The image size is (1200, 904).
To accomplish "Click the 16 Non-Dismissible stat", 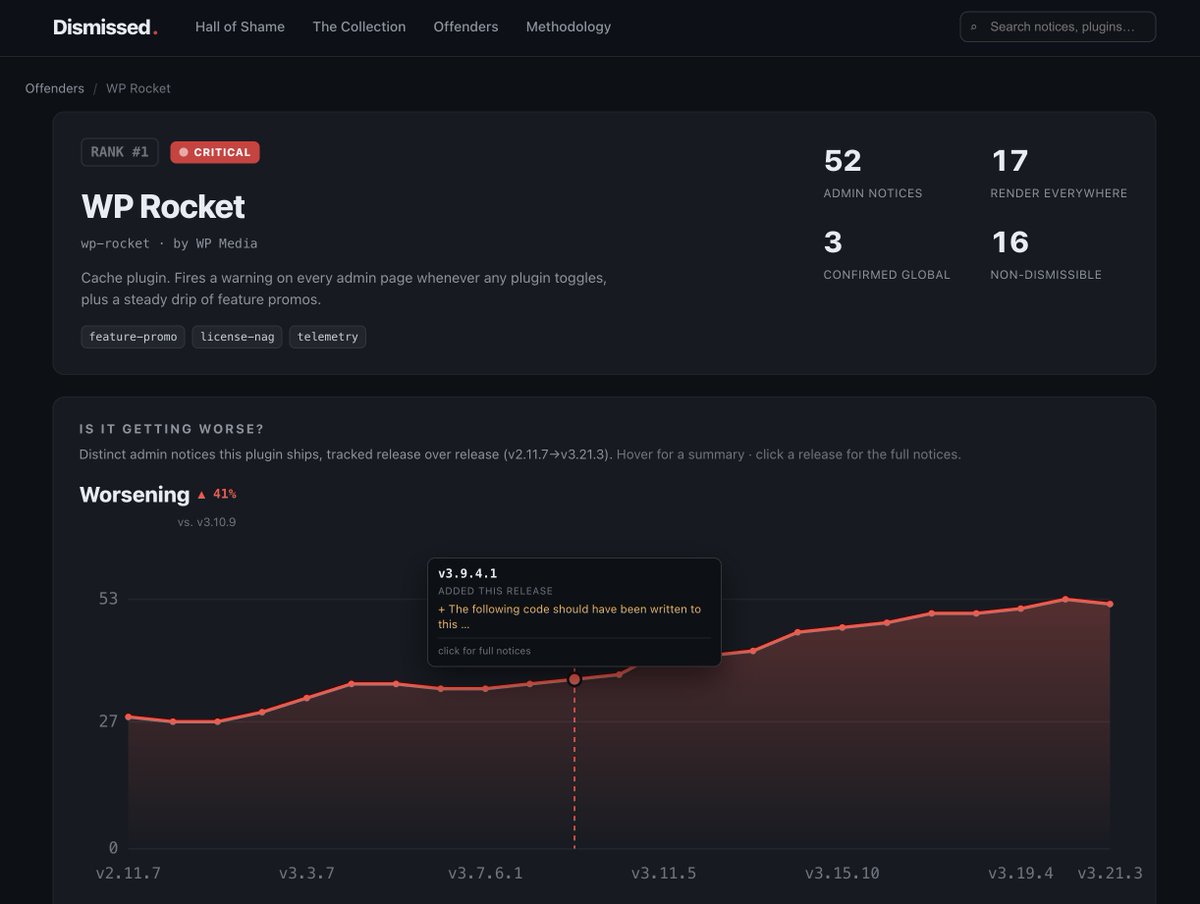I will [x=1046, y=255].
